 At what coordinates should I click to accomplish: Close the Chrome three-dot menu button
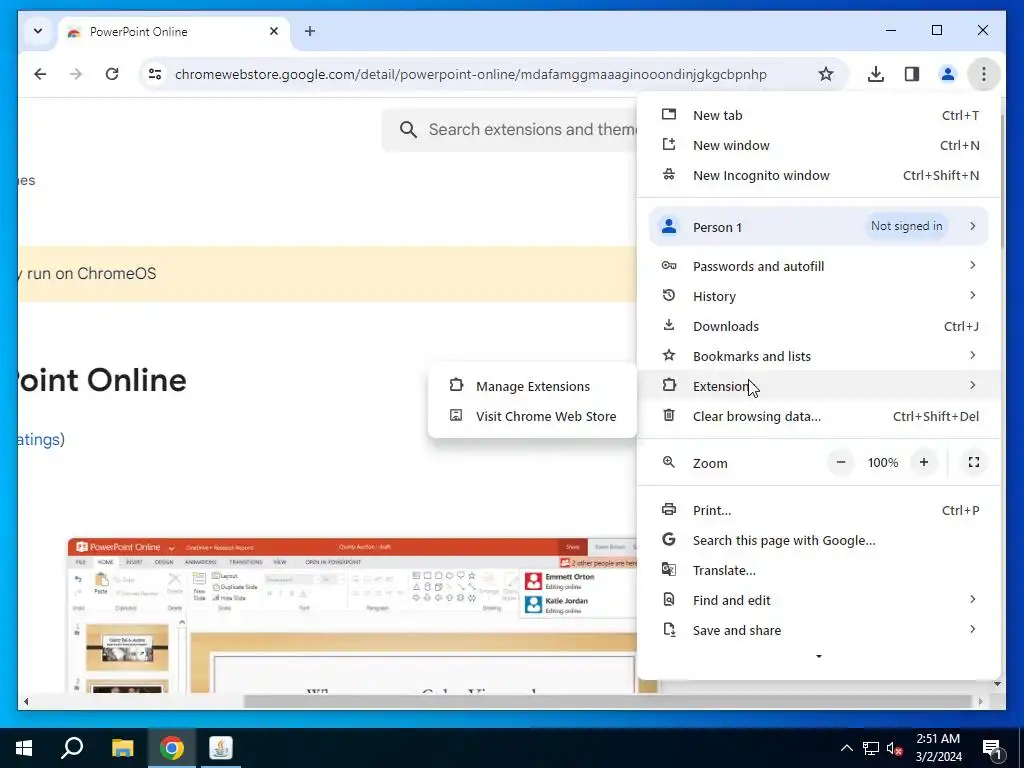pyautogui.click(x=984, y=74)
